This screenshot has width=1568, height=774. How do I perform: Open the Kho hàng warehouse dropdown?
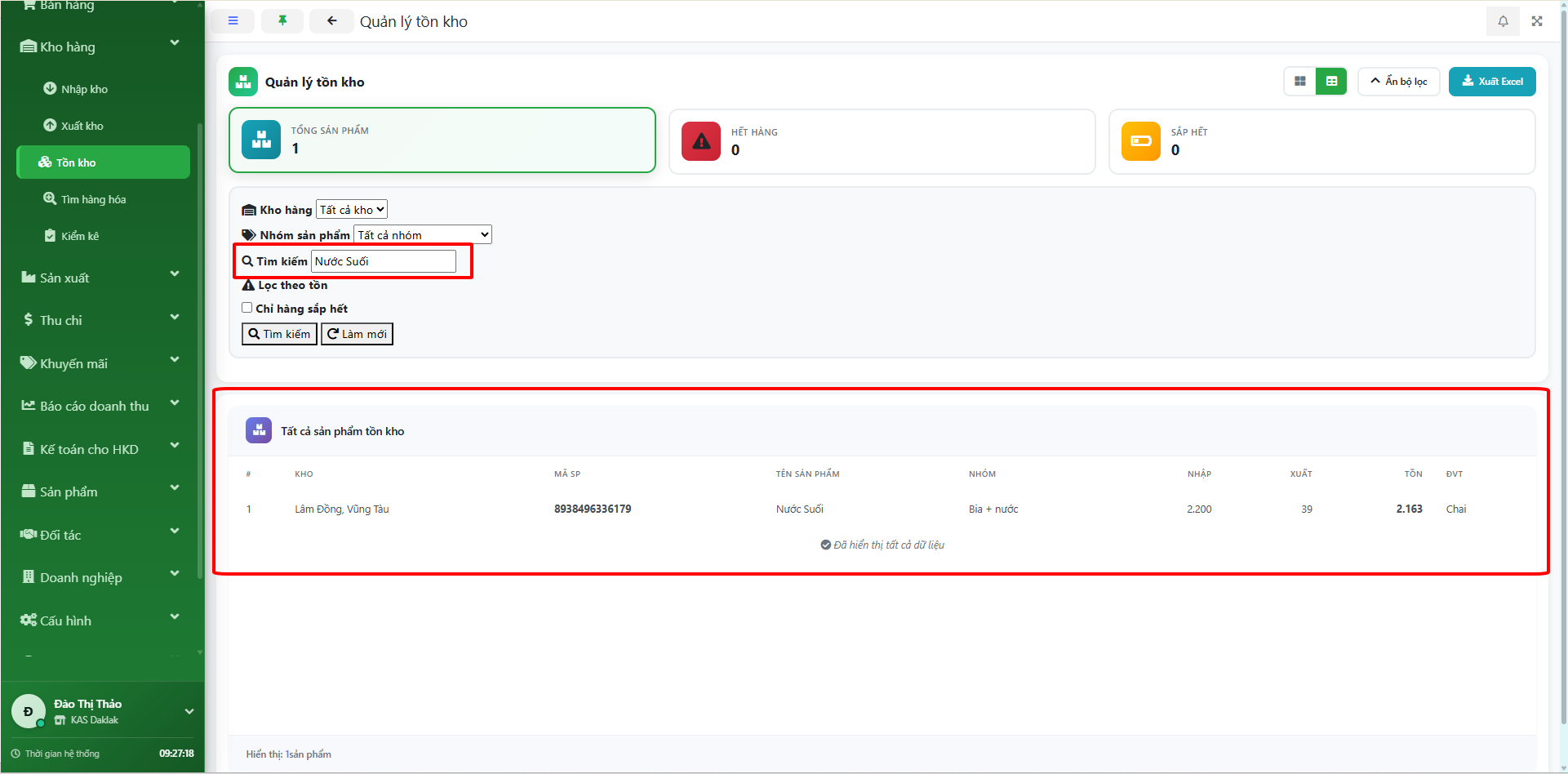(x=352, y=210)
